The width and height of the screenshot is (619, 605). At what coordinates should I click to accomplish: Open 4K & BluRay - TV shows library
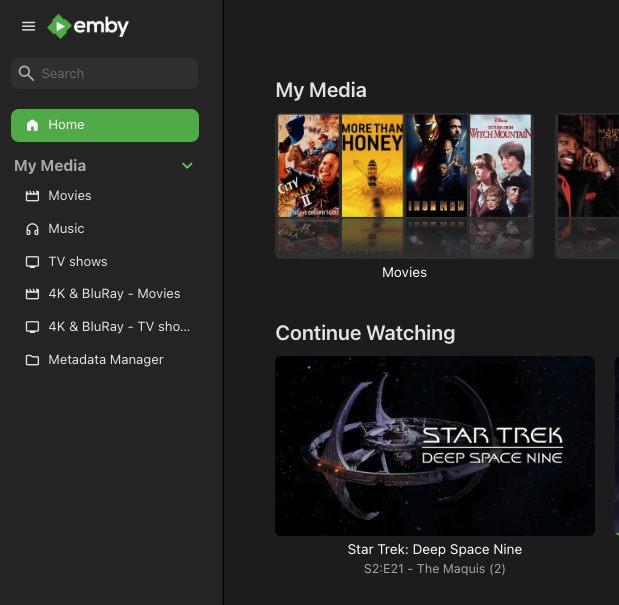pos(105,327)
